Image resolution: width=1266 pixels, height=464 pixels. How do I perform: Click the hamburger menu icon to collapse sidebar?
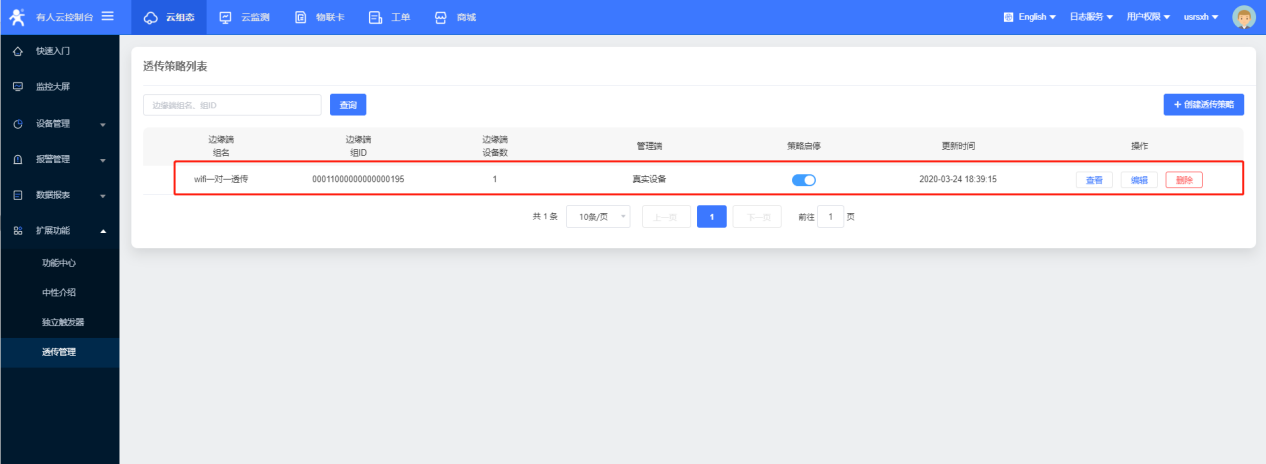(x=107, y=16)
